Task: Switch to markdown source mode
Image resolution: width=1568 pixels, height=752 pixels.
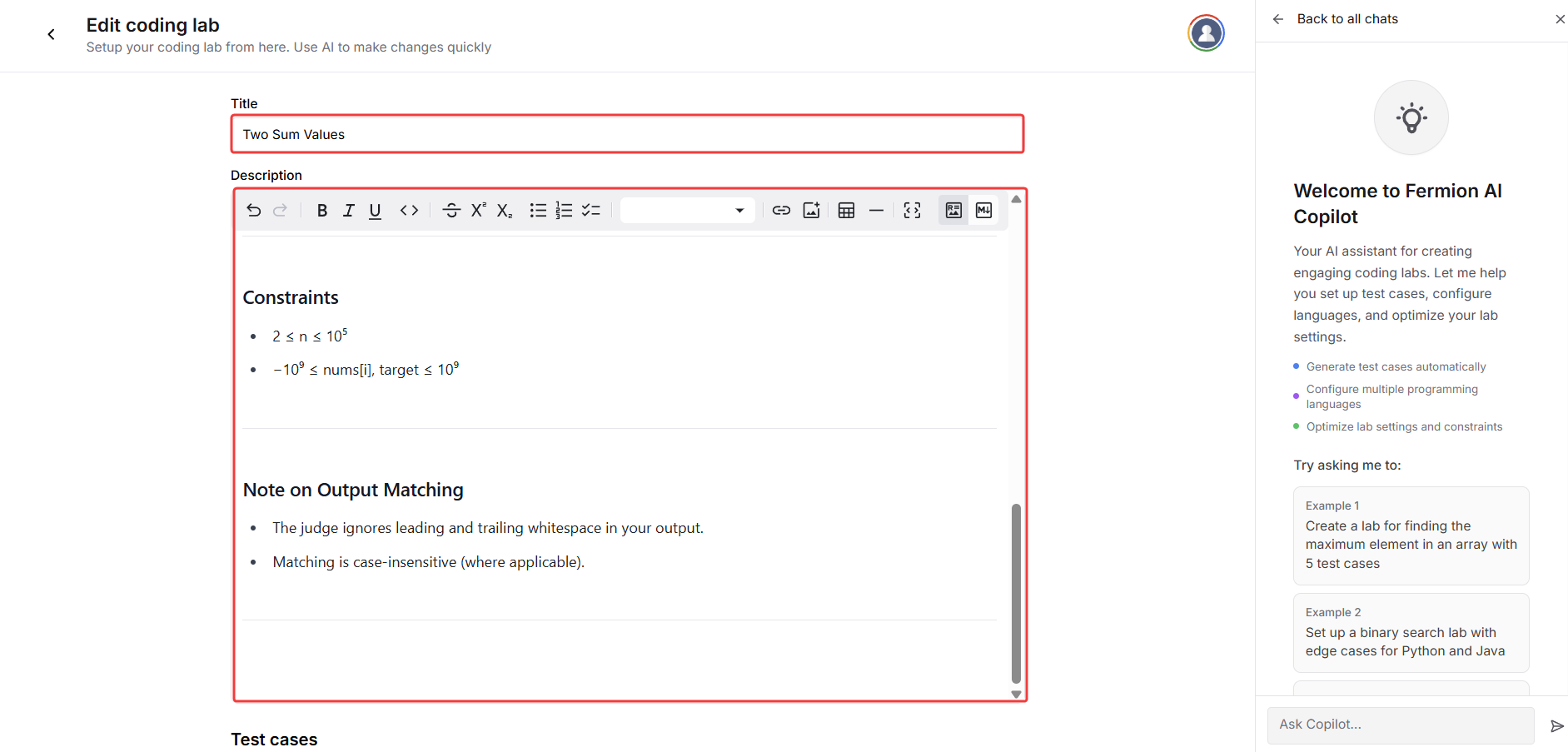Action: pyautogui.click(x=983, y=211)
